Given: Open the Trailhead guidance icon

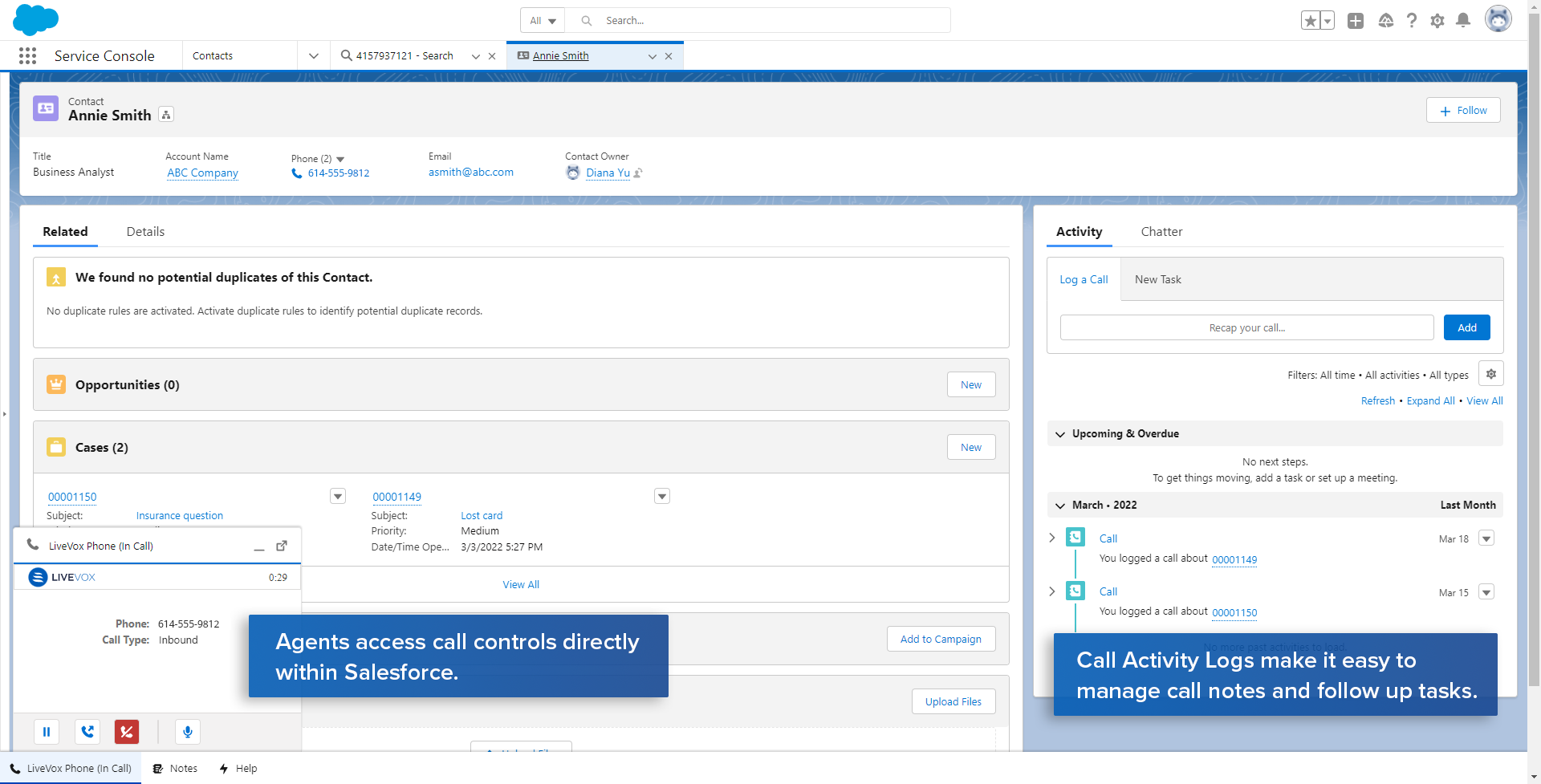Looking at the screenshot, I should (1385, 21).
